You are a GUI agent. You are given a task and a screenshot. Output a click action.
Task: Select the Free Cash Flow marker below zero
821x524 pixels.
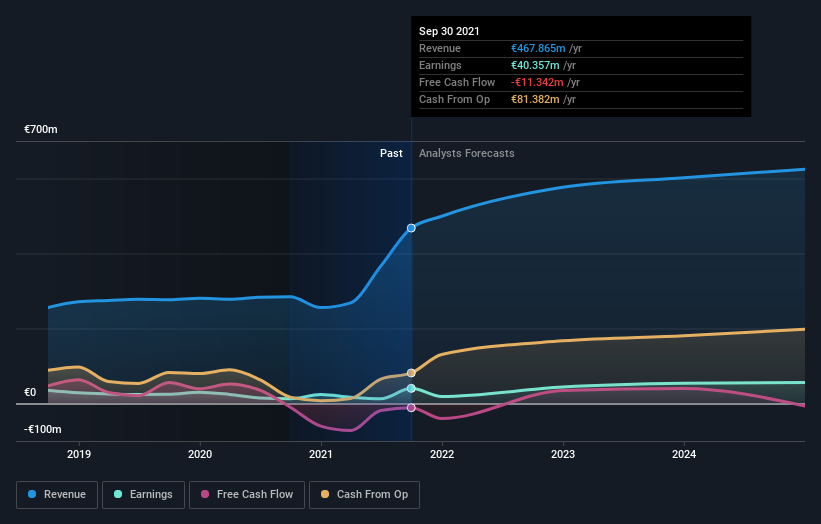pos(411,408)
